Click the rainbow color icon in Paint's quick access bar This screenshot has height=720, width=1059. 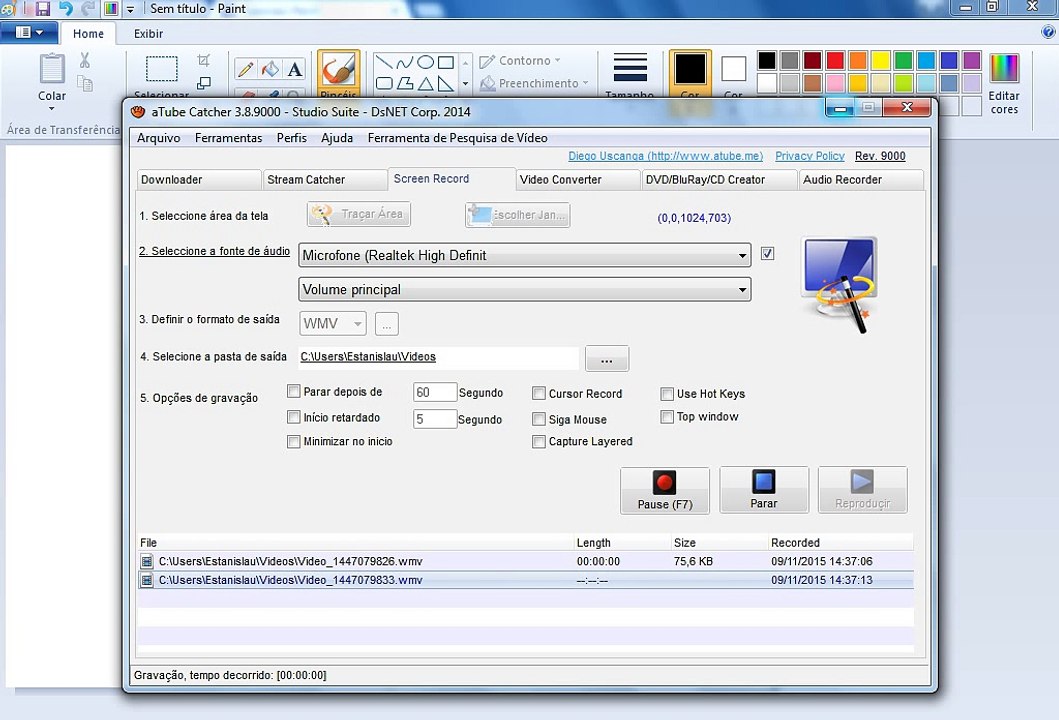111,9
